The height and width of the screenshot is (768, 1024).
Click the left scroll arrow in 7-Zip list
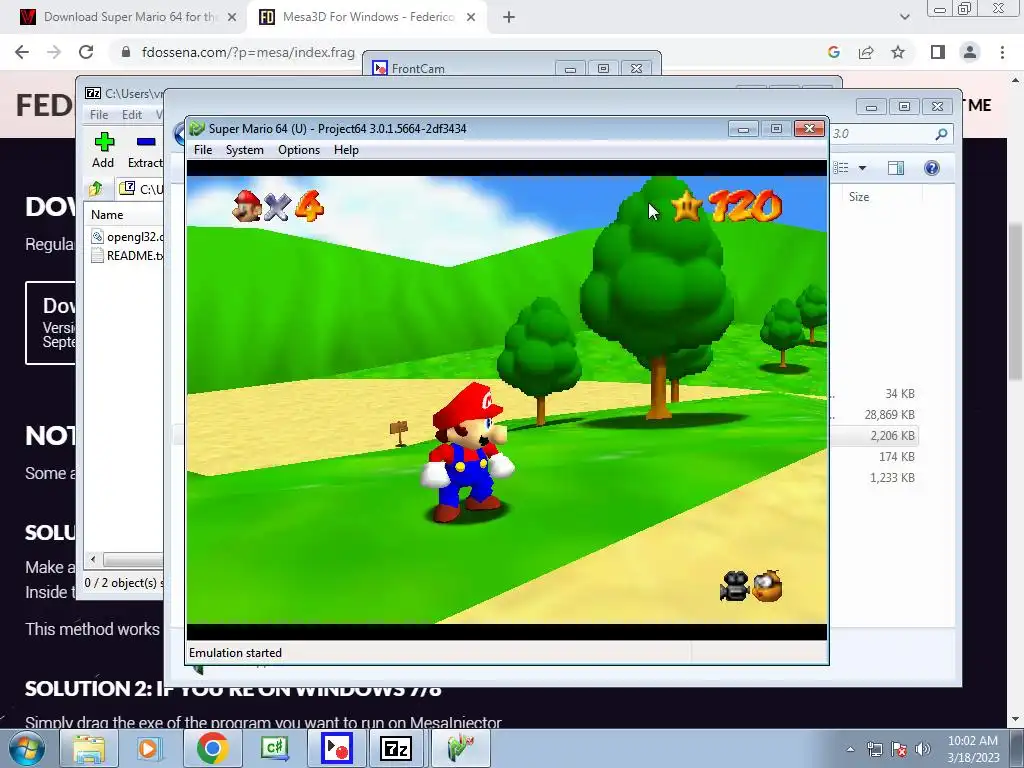[x=93, y=559]
